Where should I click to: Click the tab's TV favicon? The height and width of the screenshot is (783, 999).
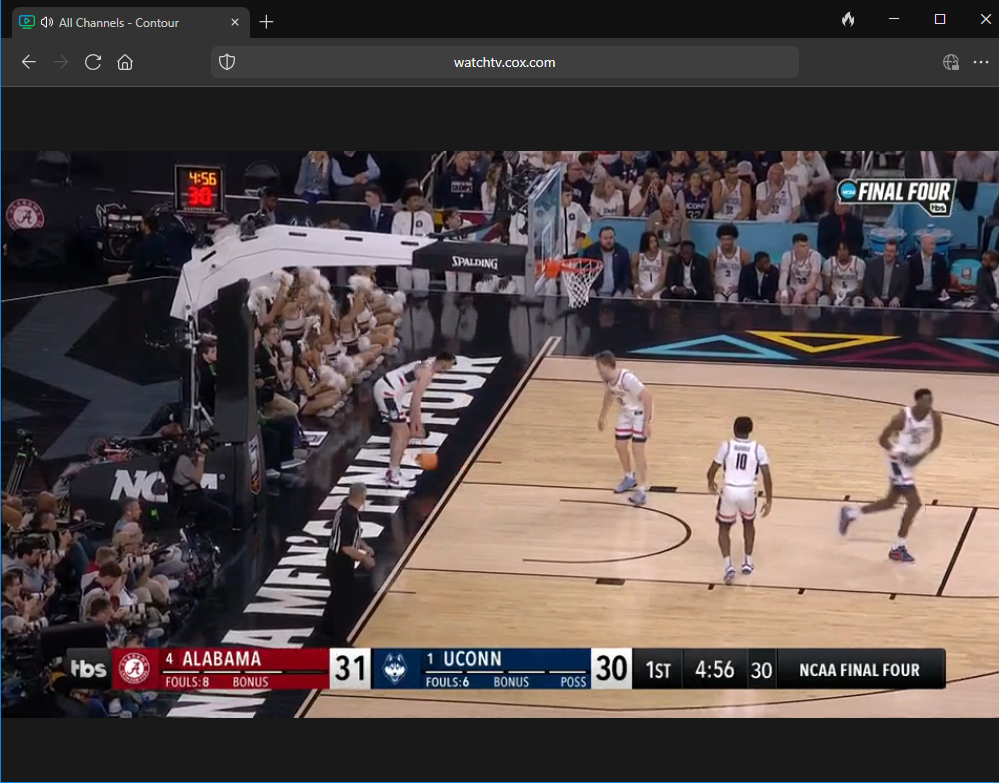(x=27, y=22)
